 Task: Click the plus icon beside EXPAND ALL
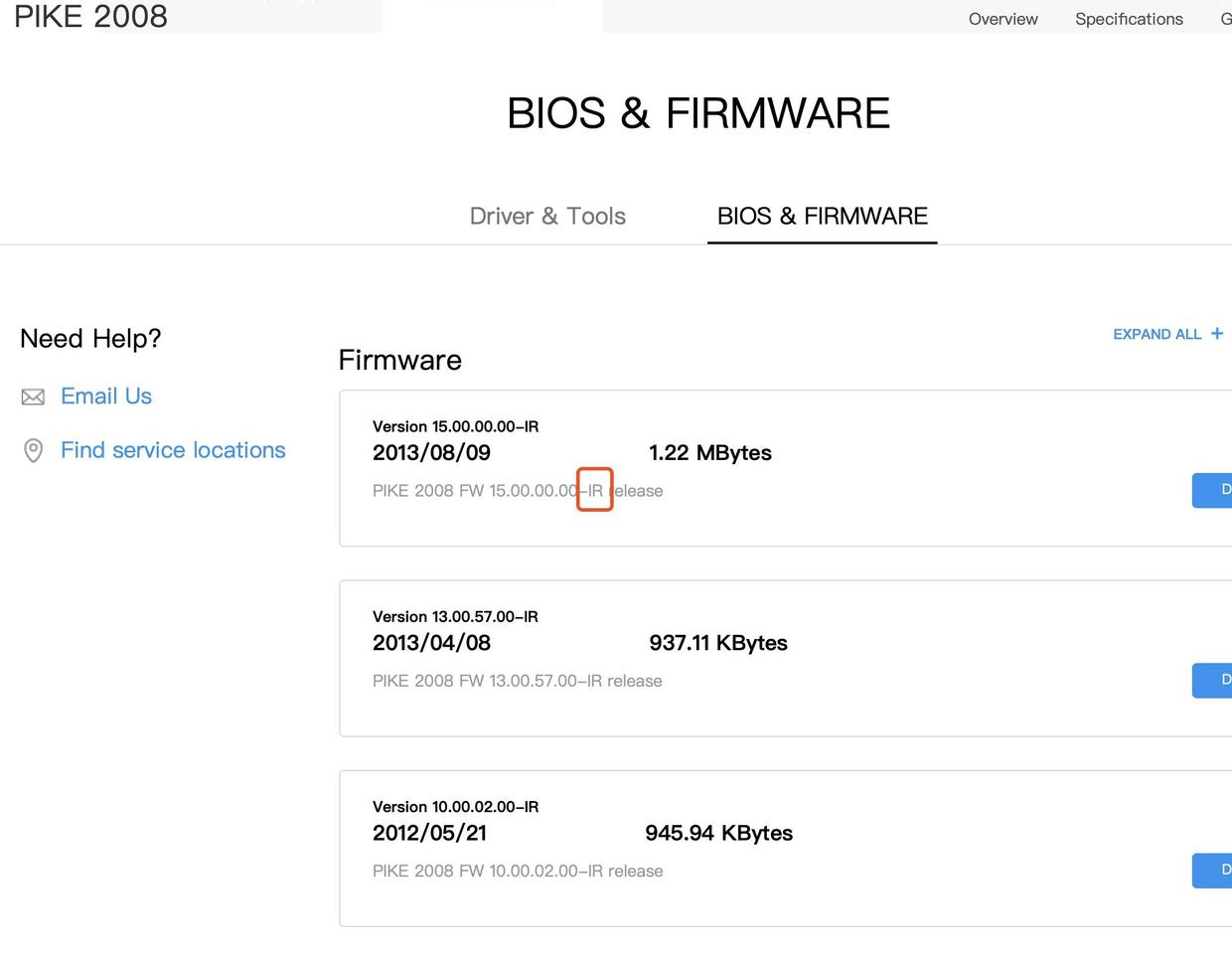(1217, 334)
